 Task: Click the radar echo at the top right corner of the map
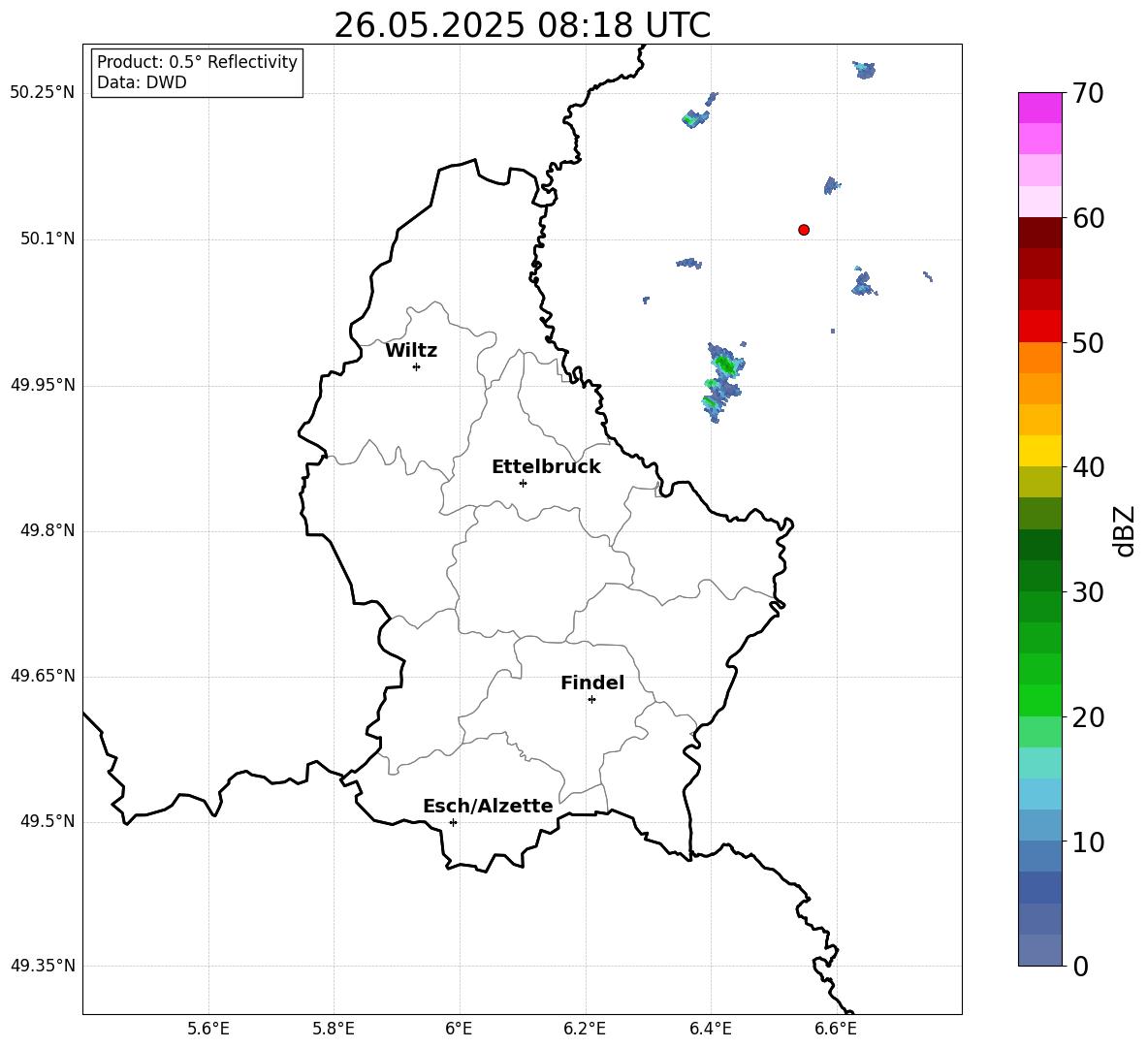pos(865,70)
